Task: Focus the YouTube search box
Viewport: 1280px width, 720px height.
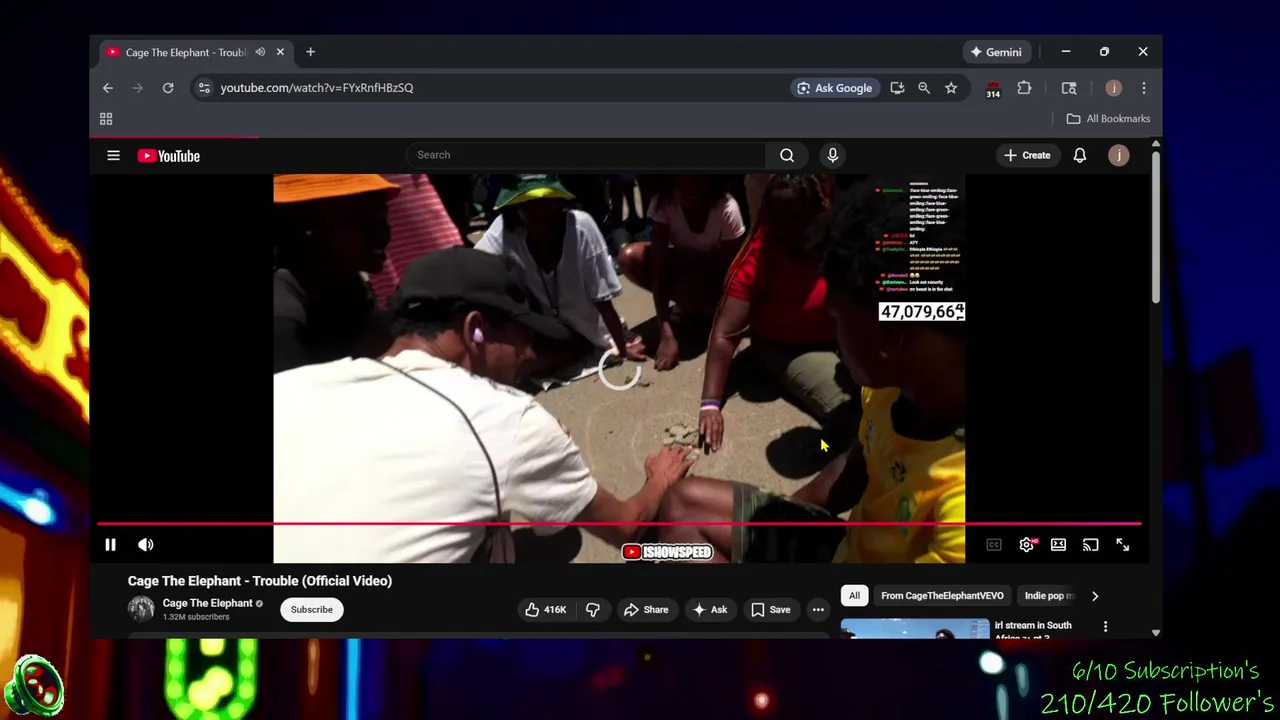Action: (586, 155)
